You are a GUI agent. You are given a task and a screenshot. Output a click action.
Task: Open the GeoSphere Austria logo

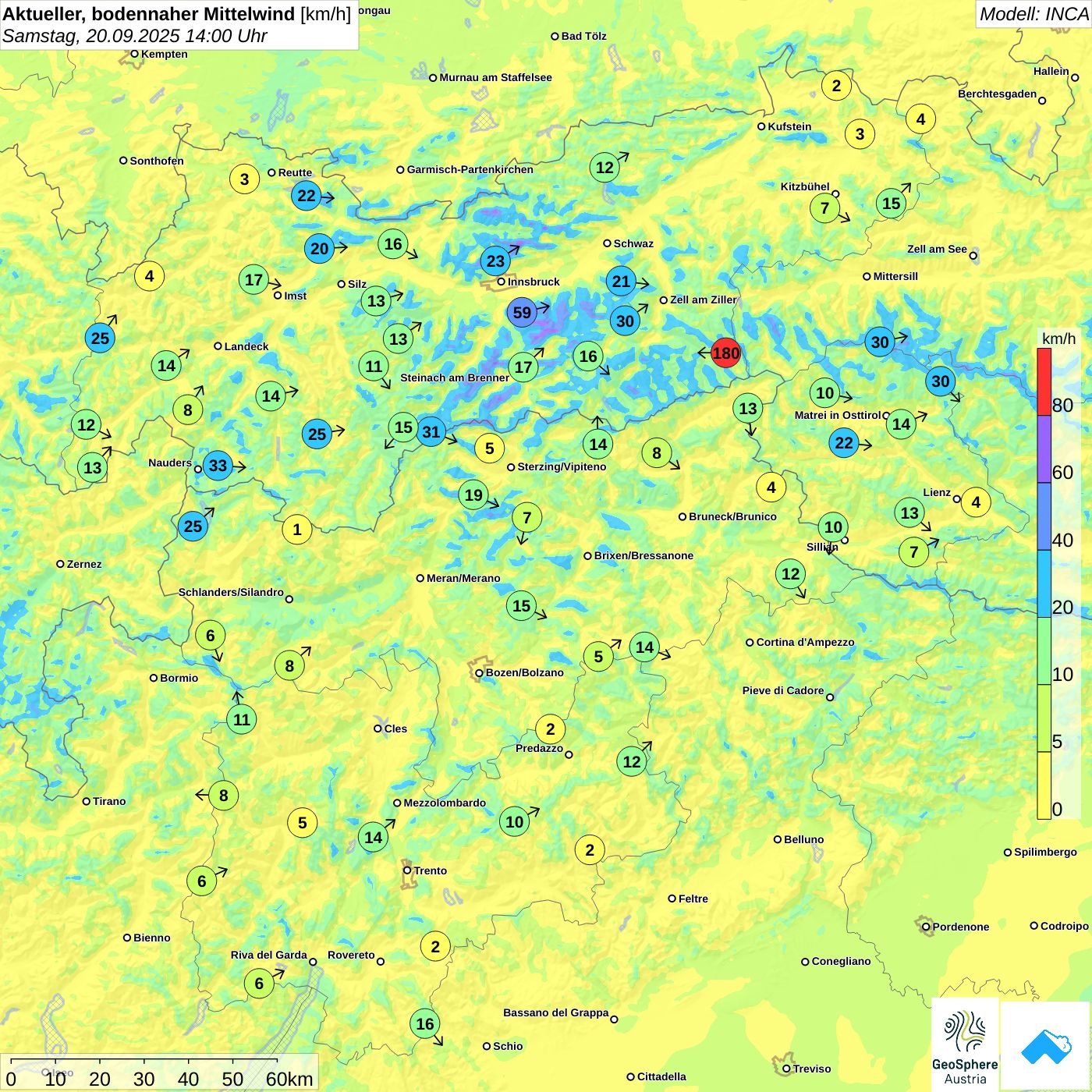click(x=965, y=1043)
